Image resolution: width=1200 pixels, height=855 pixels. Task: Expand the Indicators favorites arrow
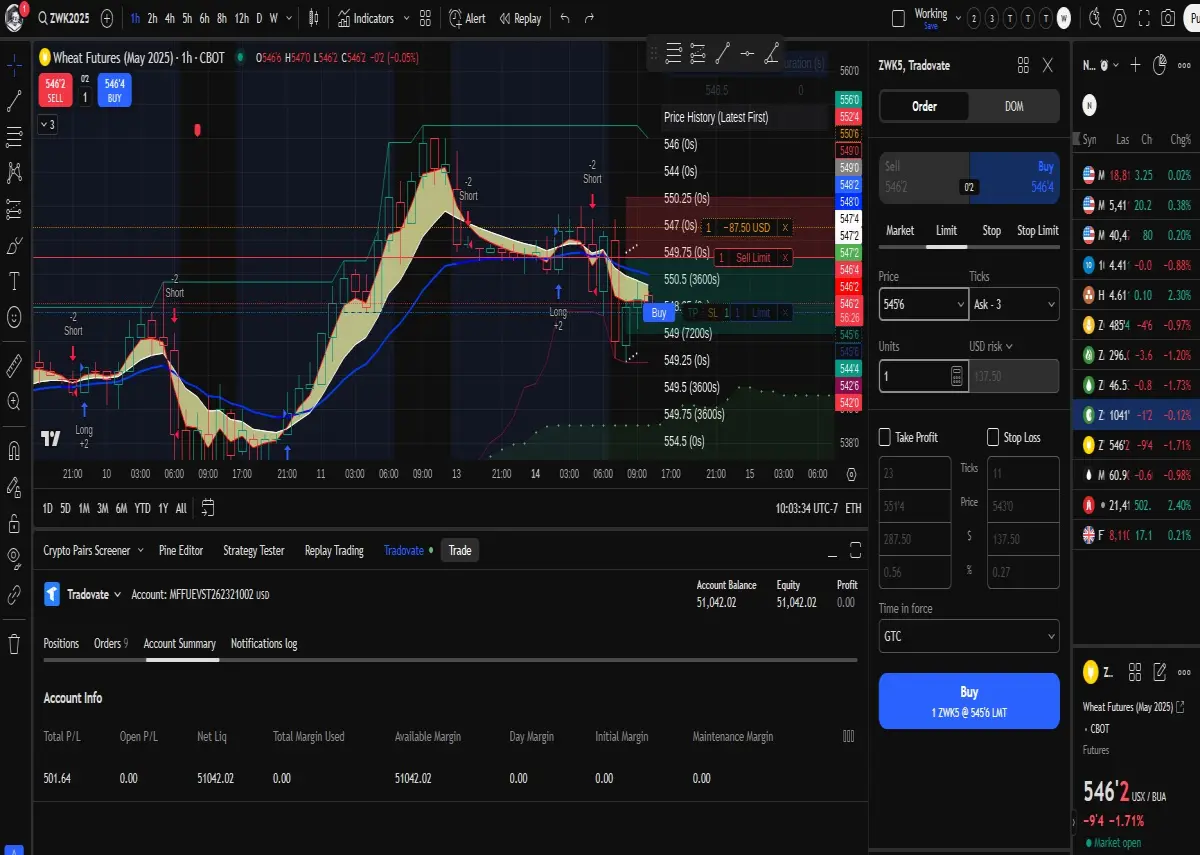click(405, 18)
